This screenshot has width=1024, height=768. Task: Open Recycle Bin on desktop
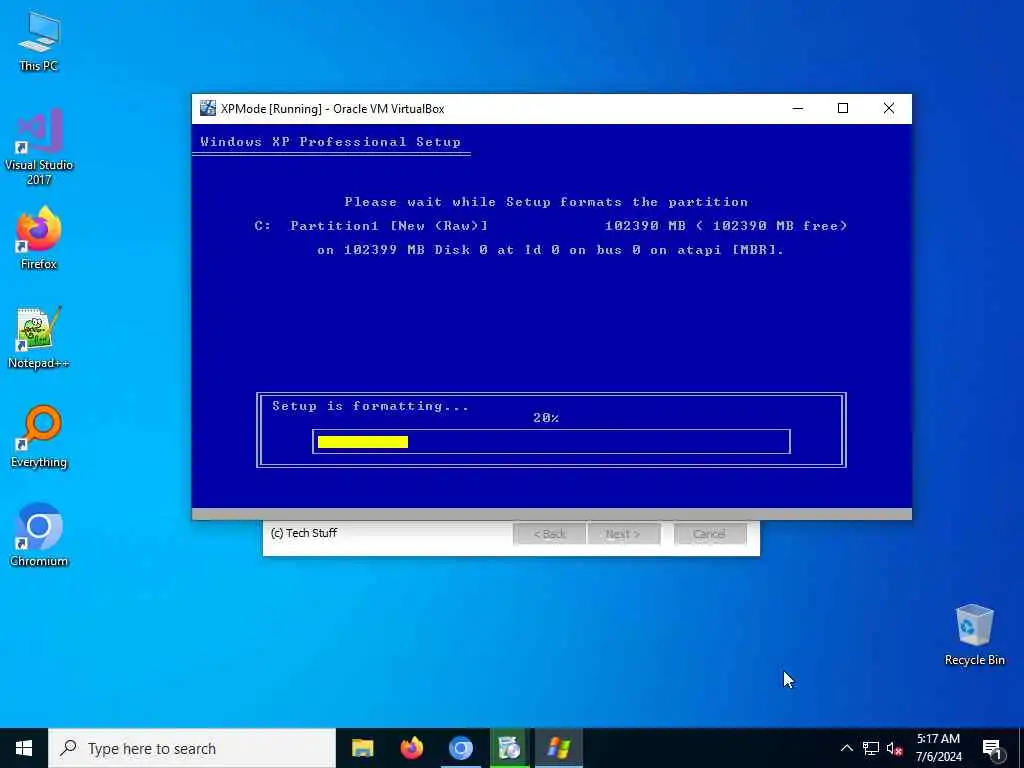click(x=974, y=635)
